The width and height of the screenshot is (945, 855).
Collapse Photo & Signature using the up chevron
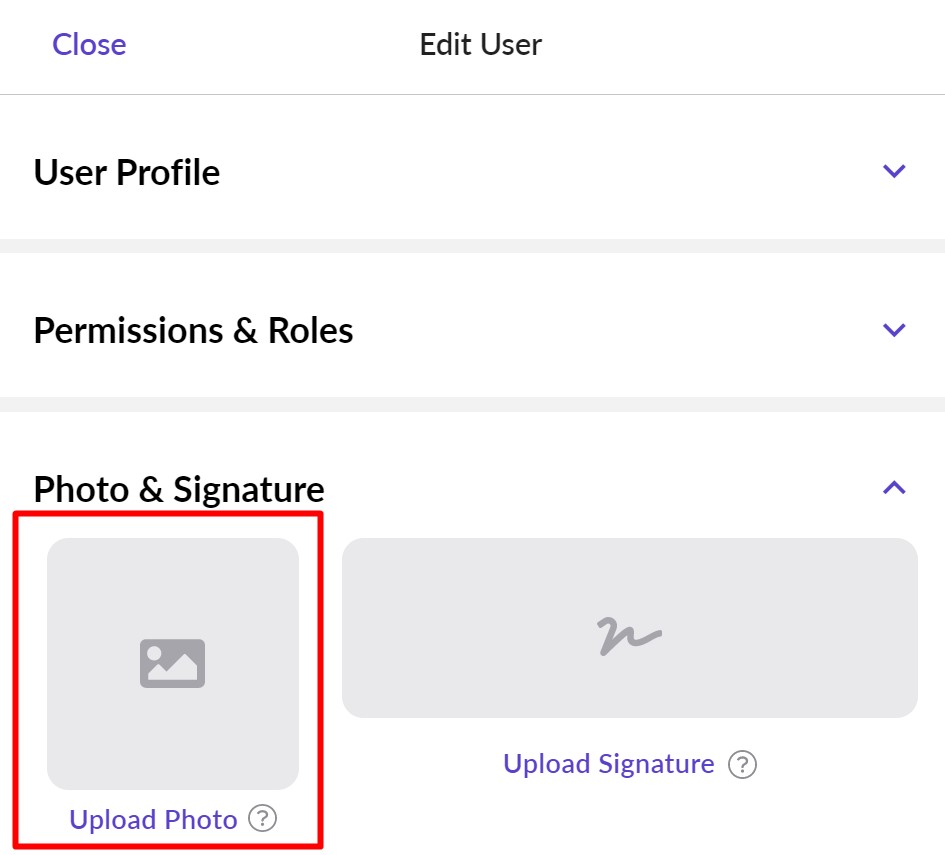coord(894,488)
